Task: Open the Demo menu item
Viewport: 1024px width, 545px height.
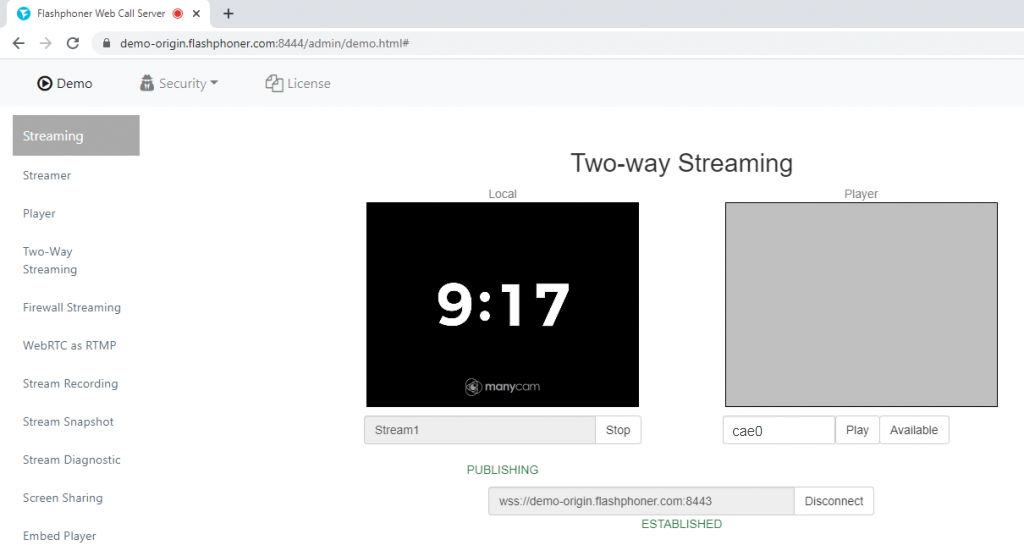Action: 65,84
